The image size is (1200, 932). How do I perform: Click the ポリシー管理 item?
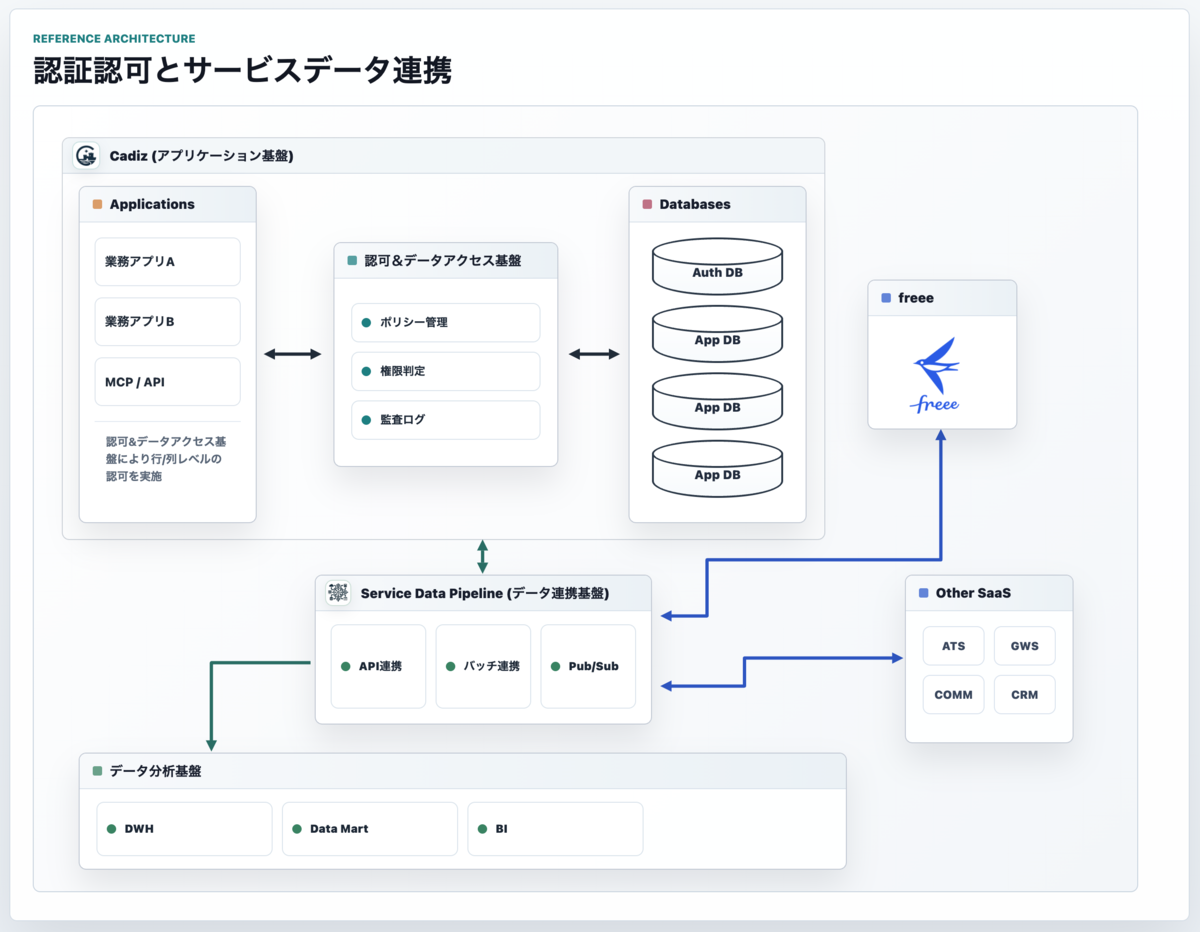(446, 323)
